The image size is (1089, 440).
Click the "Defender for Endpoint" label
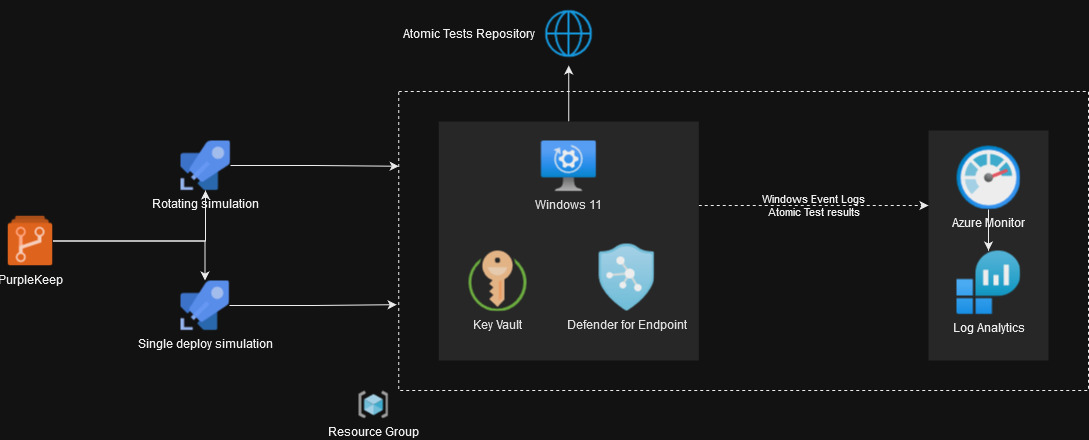click(626, 325)
